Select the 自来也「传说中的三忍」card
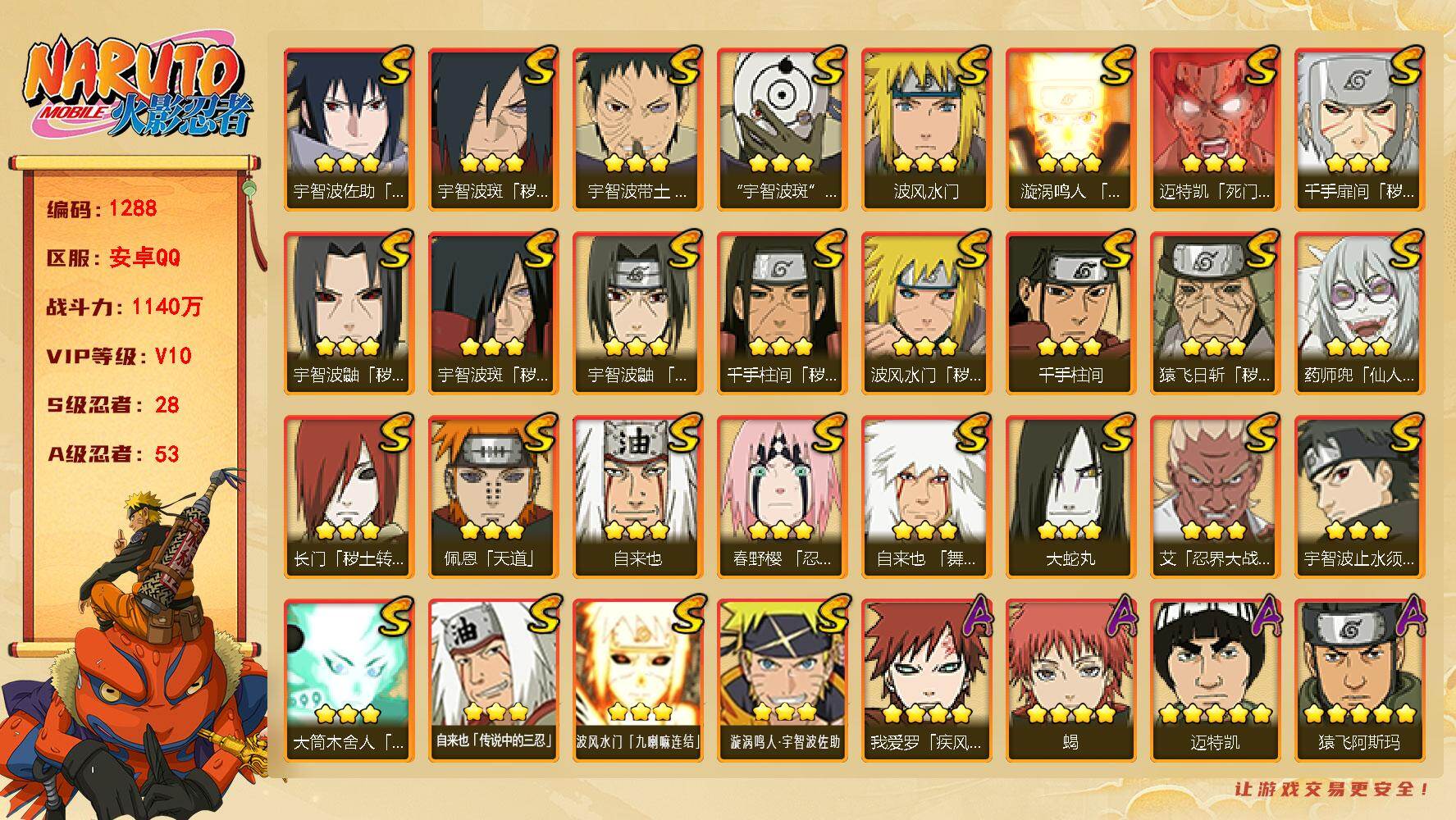The image size is (1456, 820). (493, 681)
